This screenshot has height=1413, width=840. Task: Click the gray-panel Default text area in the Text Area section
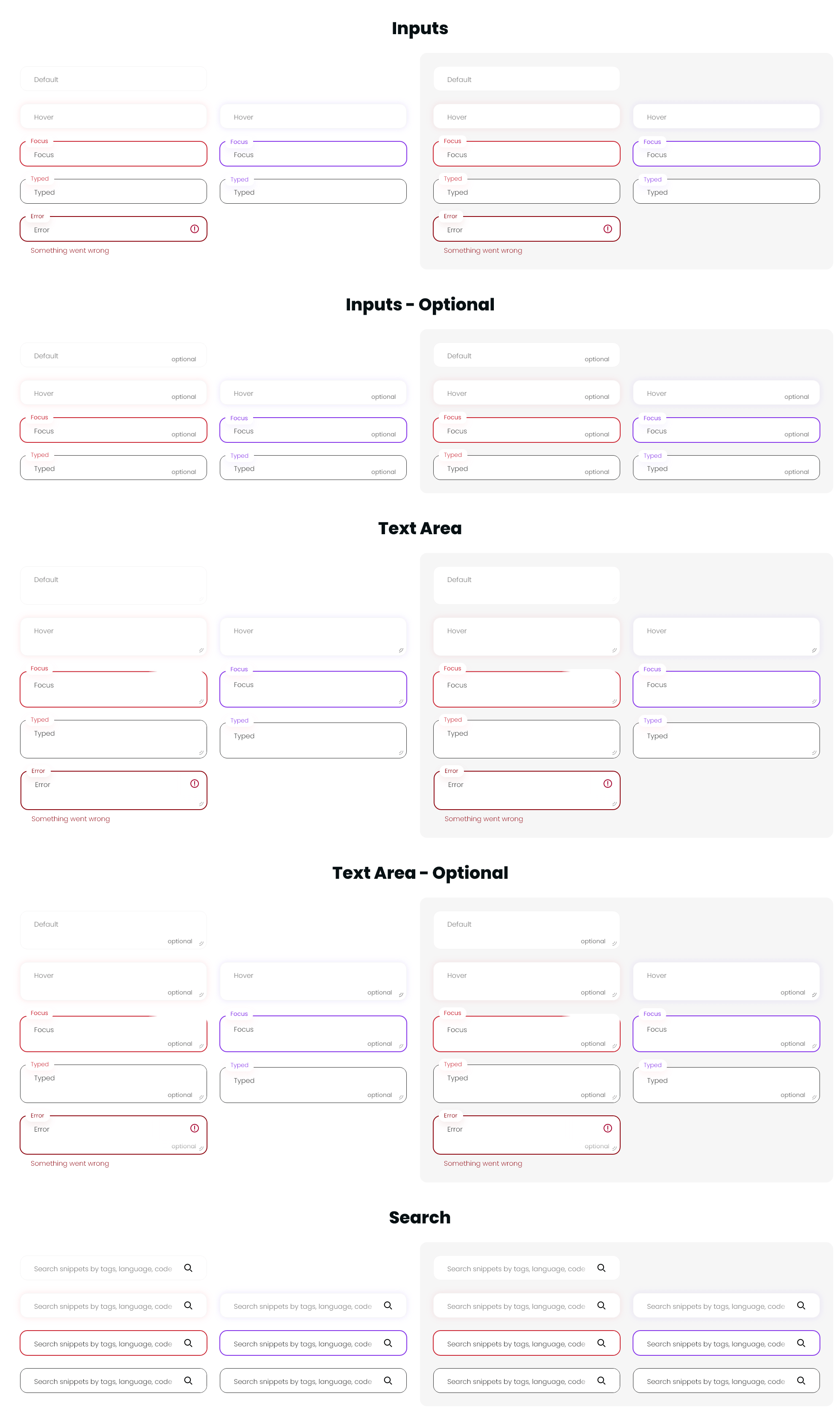[x=526, y=585]
